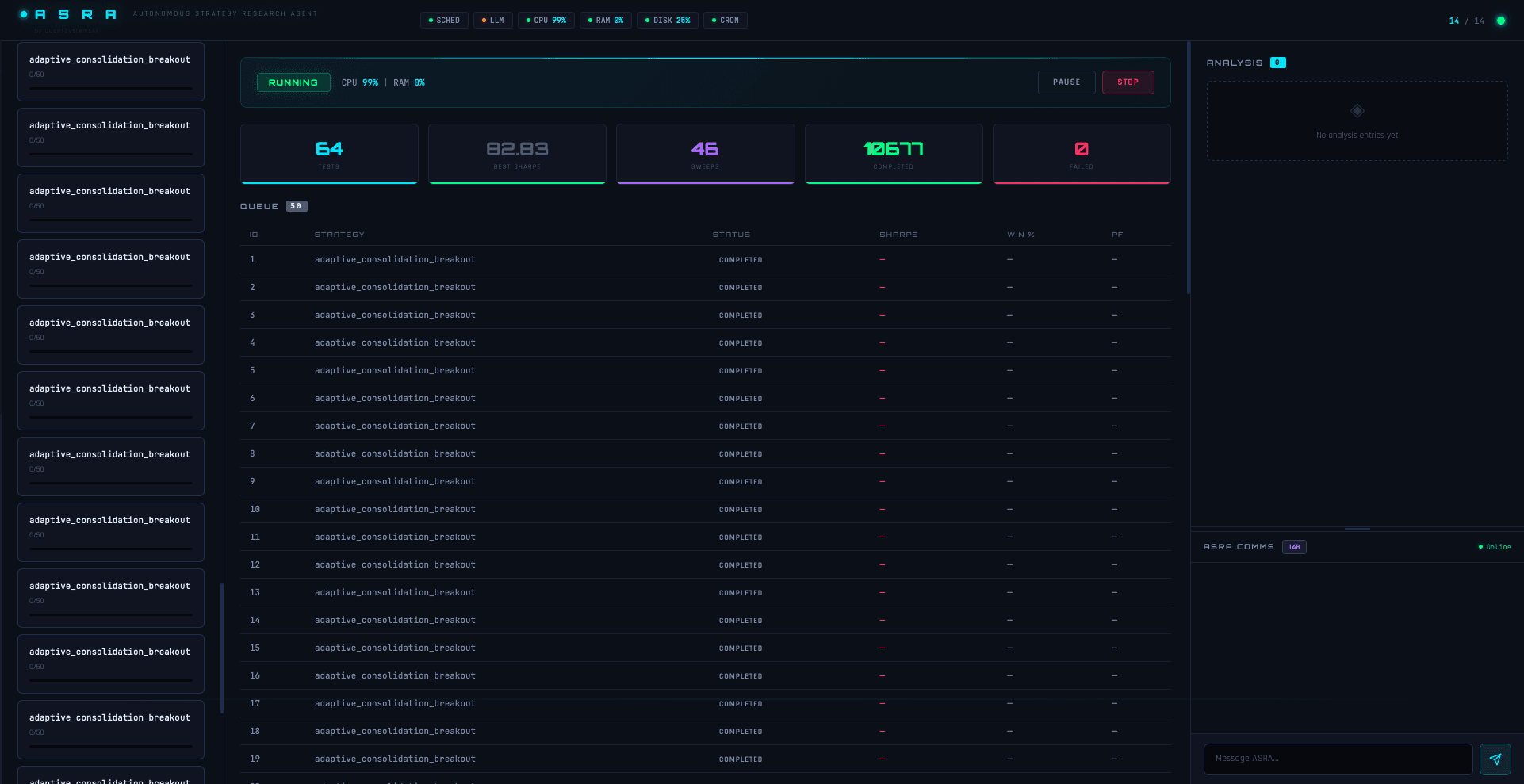This screenshot has height=784, width=1524.
Task: Click the green connection status dot at top right
Action: (1500, 21)
